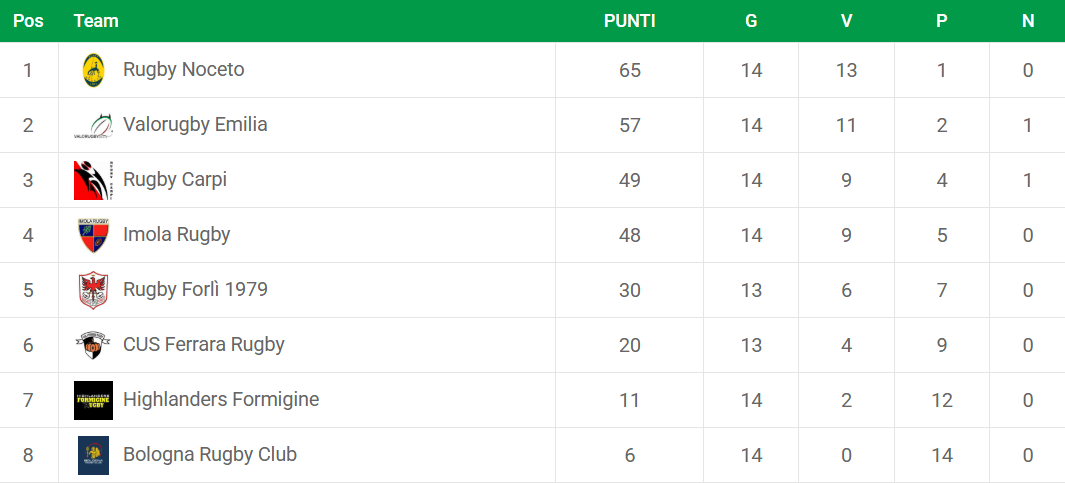This screenshot has width=1065, height=483.
Task: Click the Valorugby Emilia logo icon
Action: coord(94,126)
